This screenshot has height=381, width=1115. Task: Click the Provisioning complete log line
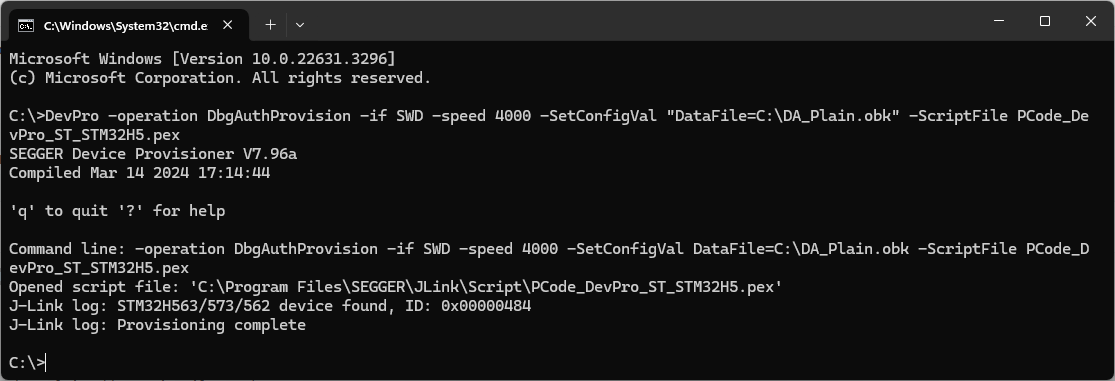click(157, 325)
